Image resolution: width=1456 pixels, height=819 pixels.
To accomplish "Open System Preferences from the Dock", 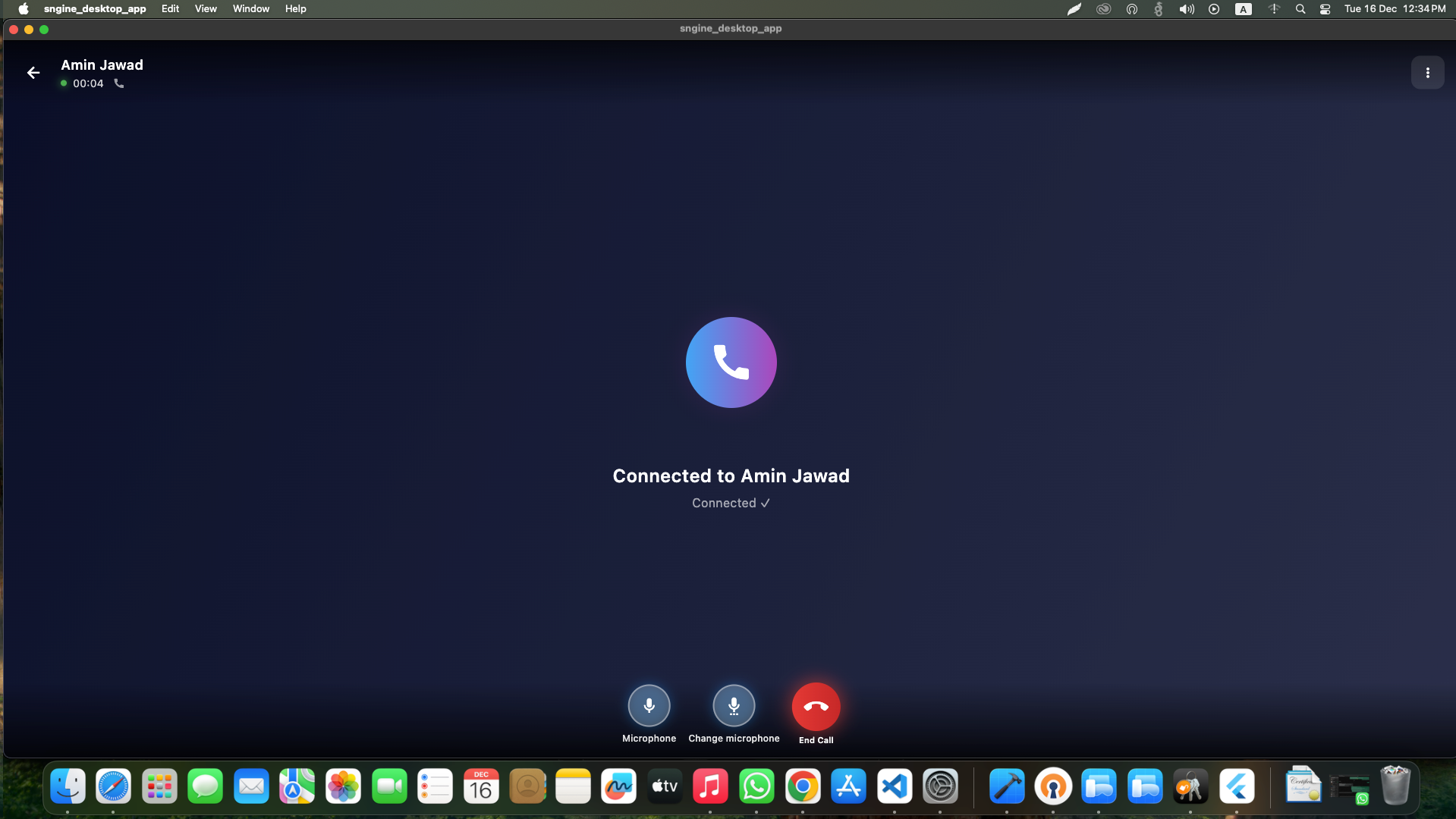I will [940, 786].
